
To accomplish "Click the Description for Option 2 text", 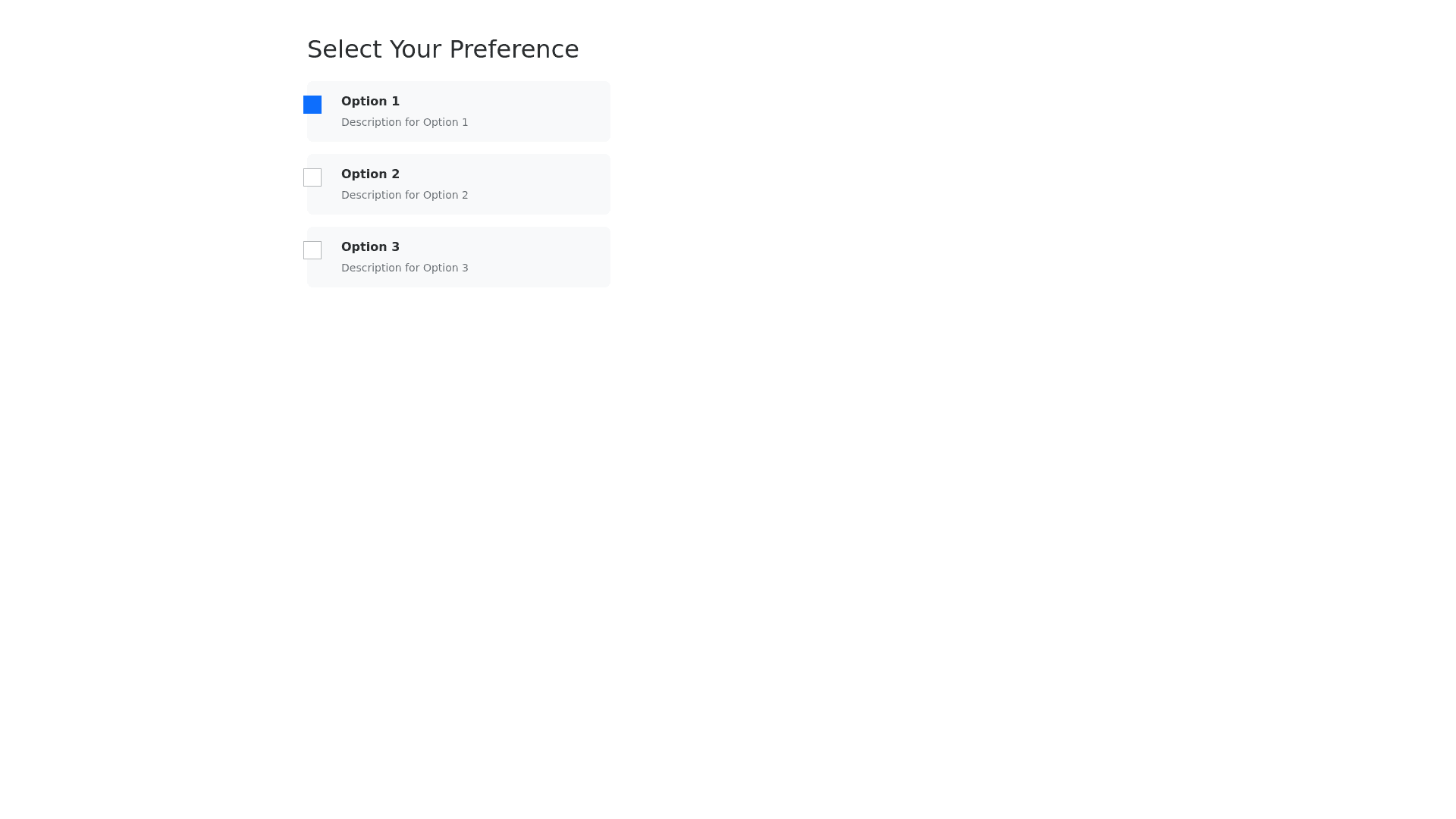I will pyautogui.click(x=404, y=195).
